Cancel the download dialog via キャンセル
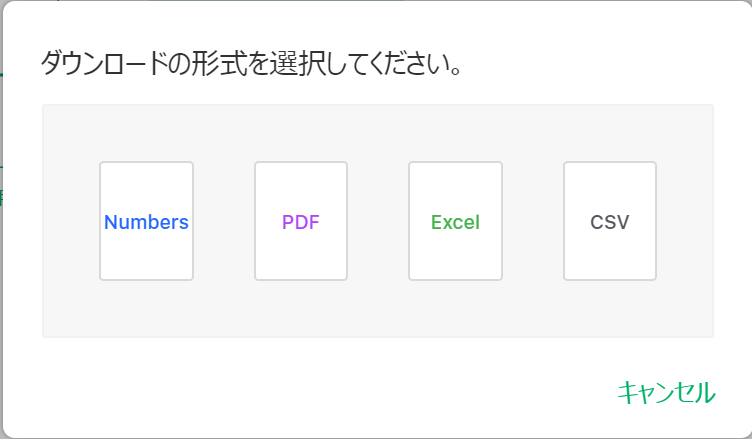Viewport: 752px width, 439px height. tap(666, 392)
